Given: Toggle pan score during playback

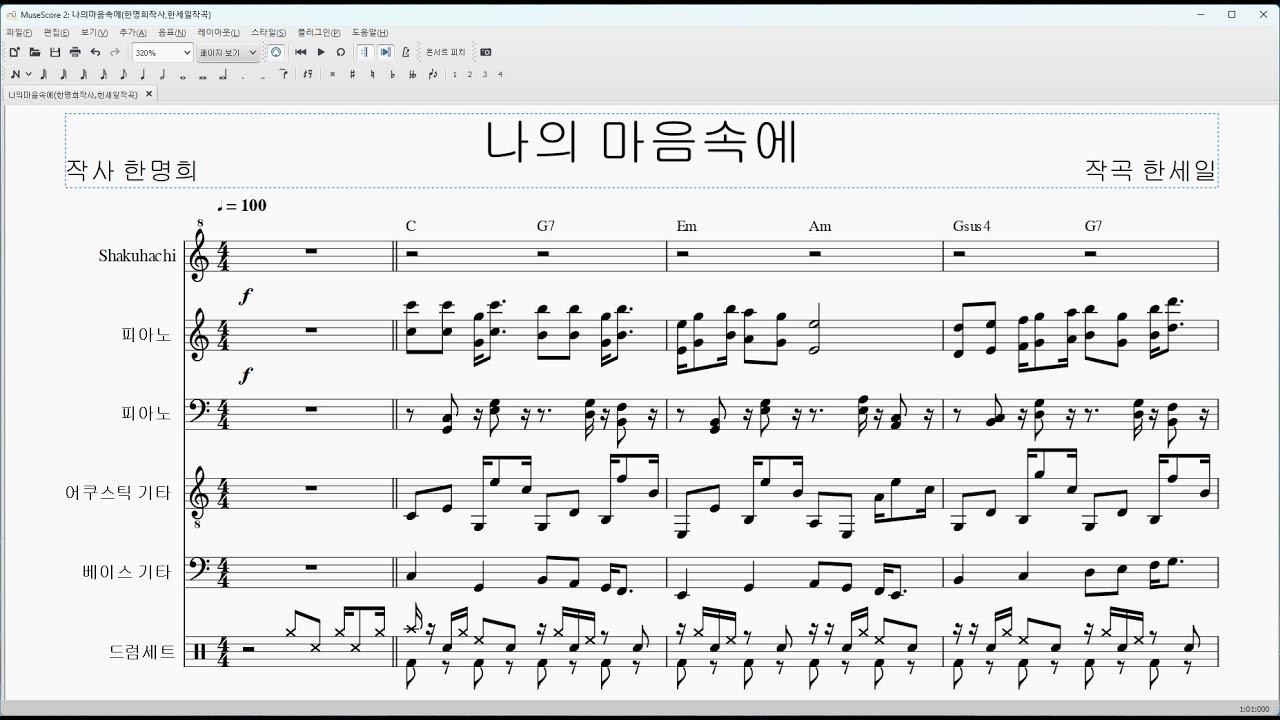Looking at the screenshot, I should 385,52.
